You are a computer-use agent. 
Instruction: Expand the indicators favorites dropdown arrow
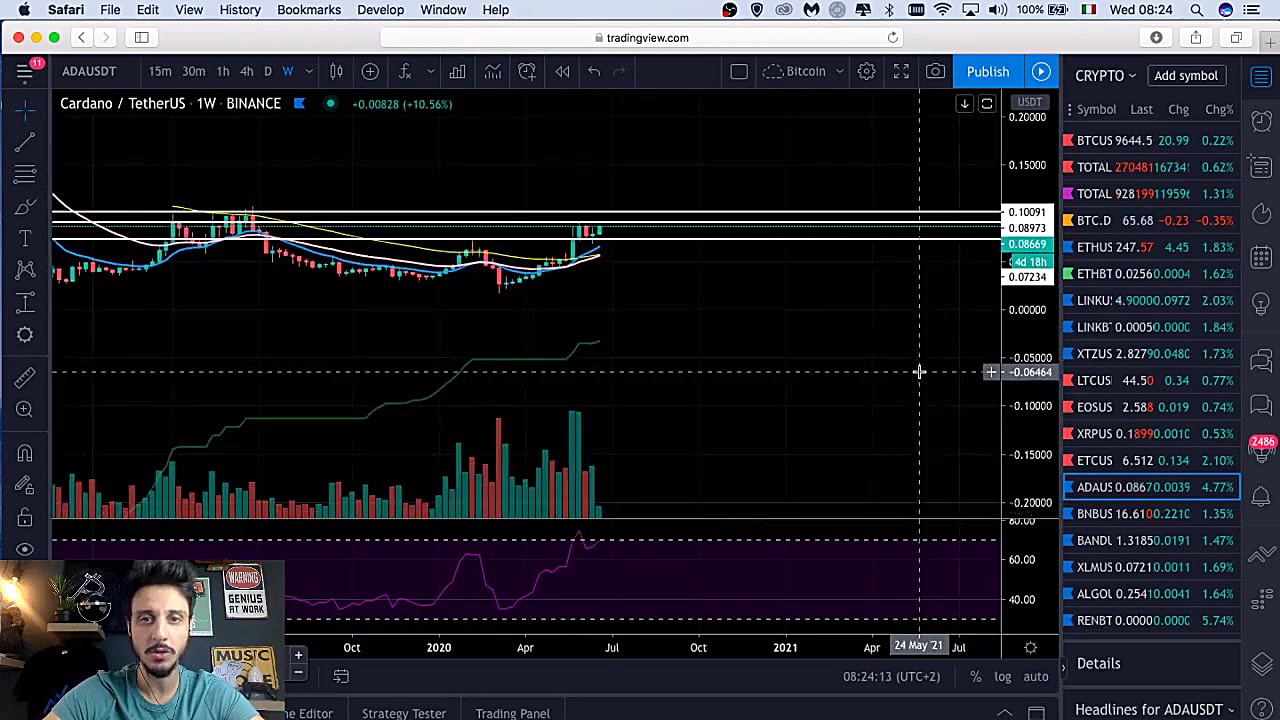(x=430, y=71)
